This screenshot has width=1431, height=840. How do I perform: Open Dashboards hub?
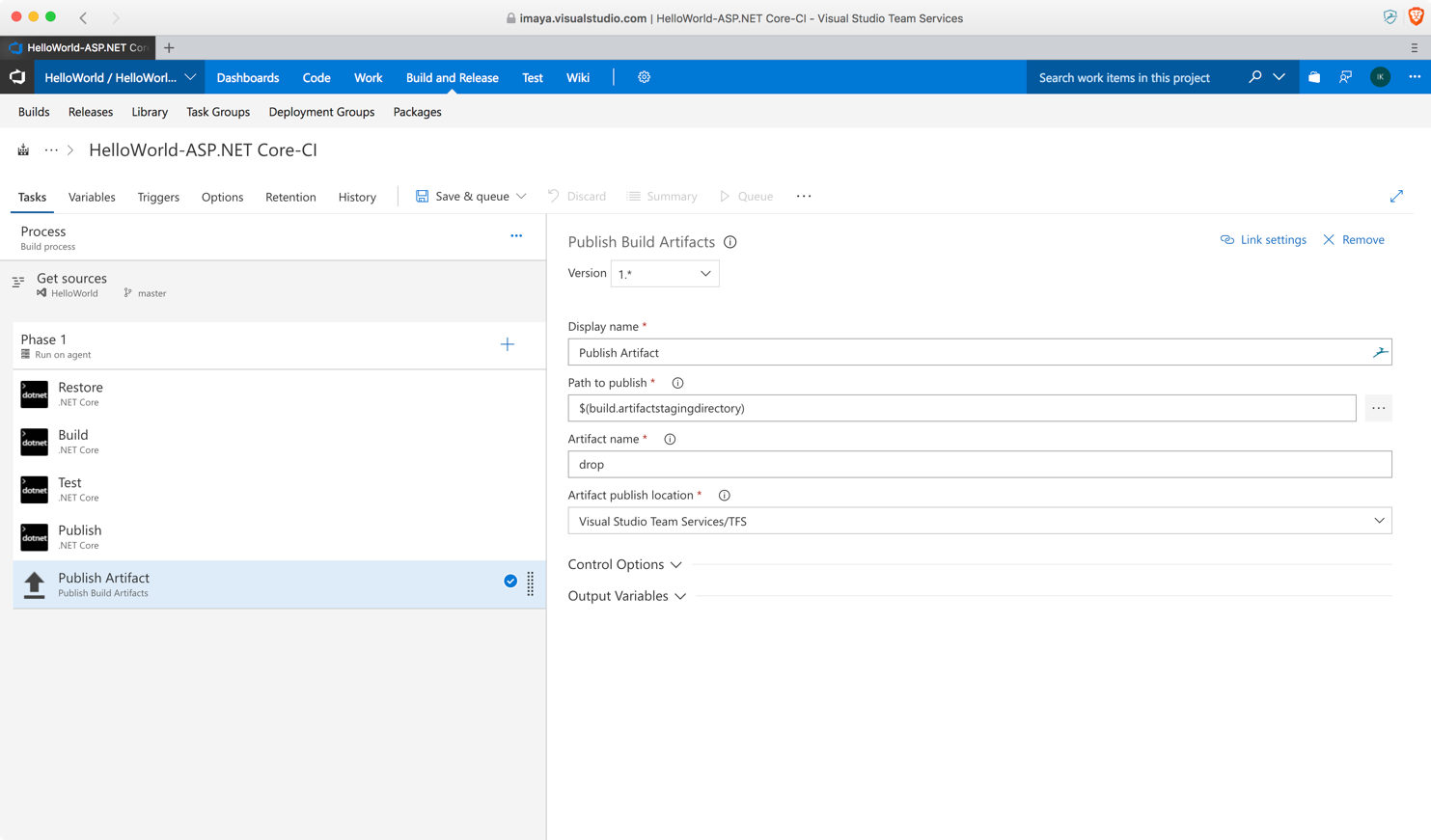248,77
